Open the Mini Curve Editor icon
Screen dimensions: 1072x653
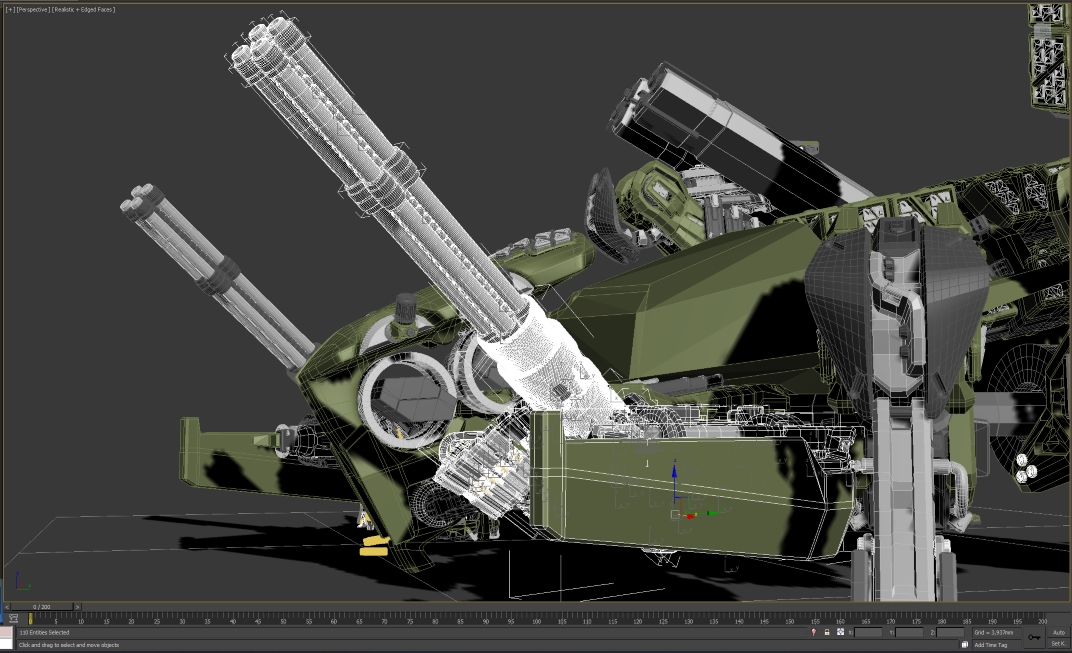click(13, 619)
